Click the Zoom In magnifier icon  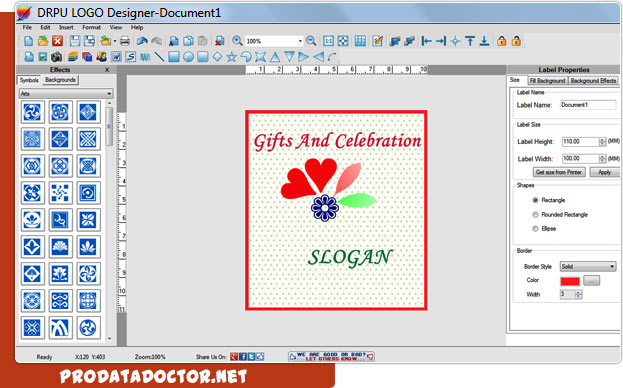pyautogui.click(x=237, y=41)
